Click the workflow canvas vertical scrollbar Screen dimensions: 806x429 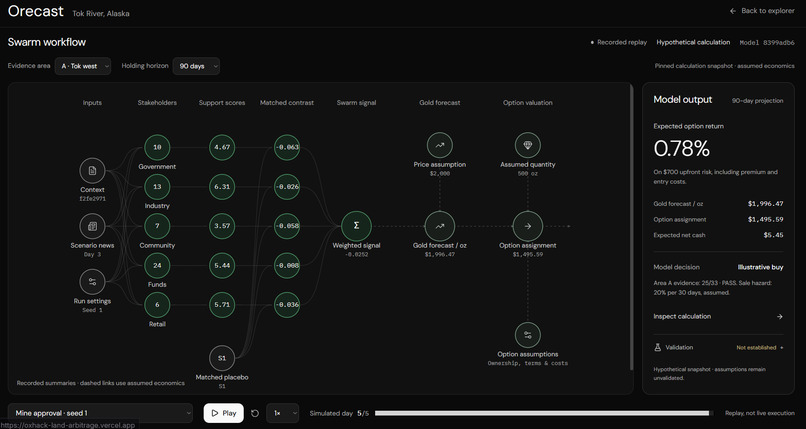(631, 226)
